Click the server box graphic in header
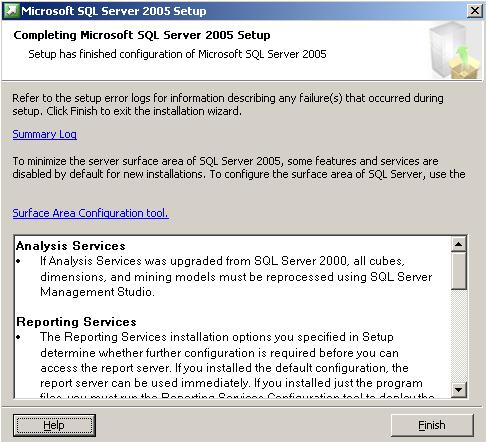Screen dimensions: 486x442 tap(455, 50)
